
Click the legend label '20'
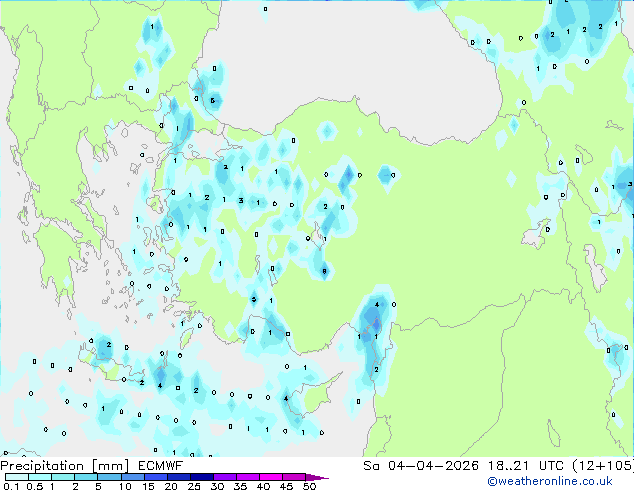point(171,486)
